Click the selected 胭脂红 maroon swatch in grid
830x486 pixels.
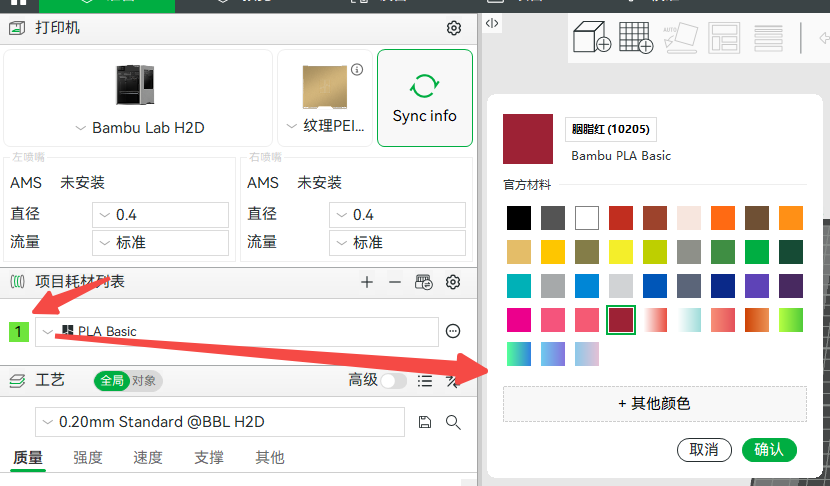coord(621,320)
